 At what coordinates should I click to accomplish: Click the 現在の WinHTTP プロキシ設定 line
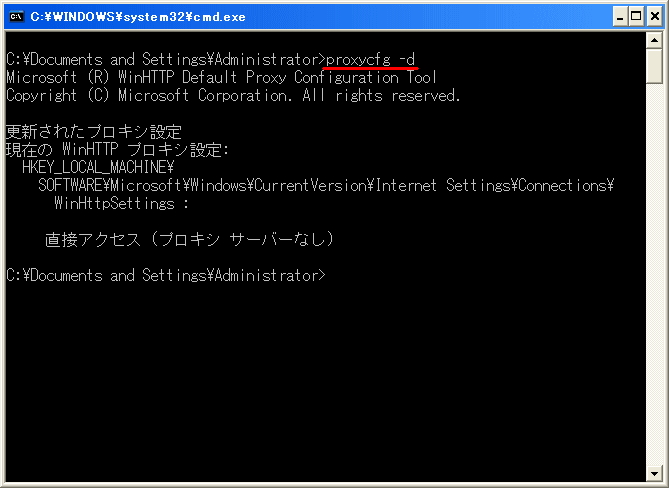[118, 149]
